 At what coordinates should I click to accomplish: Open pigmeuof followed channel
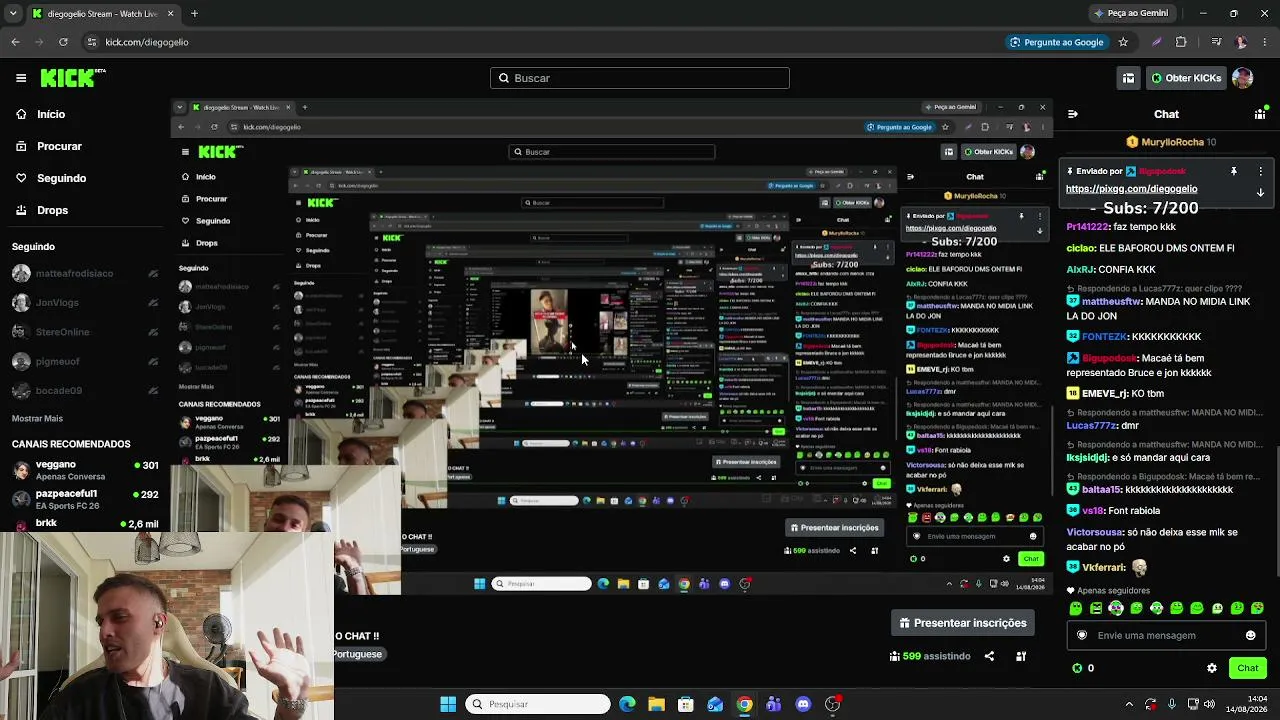coord(85,361)
